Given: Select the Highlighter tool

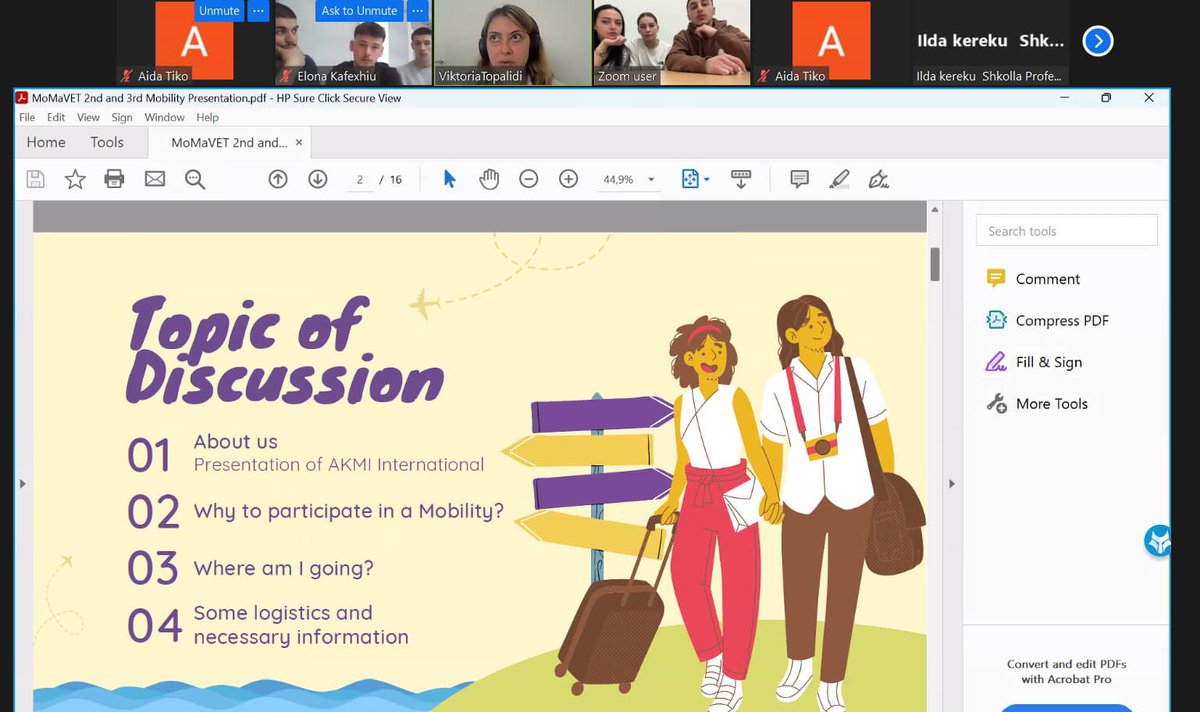Looking at the screenshot, I should [838, 178].
